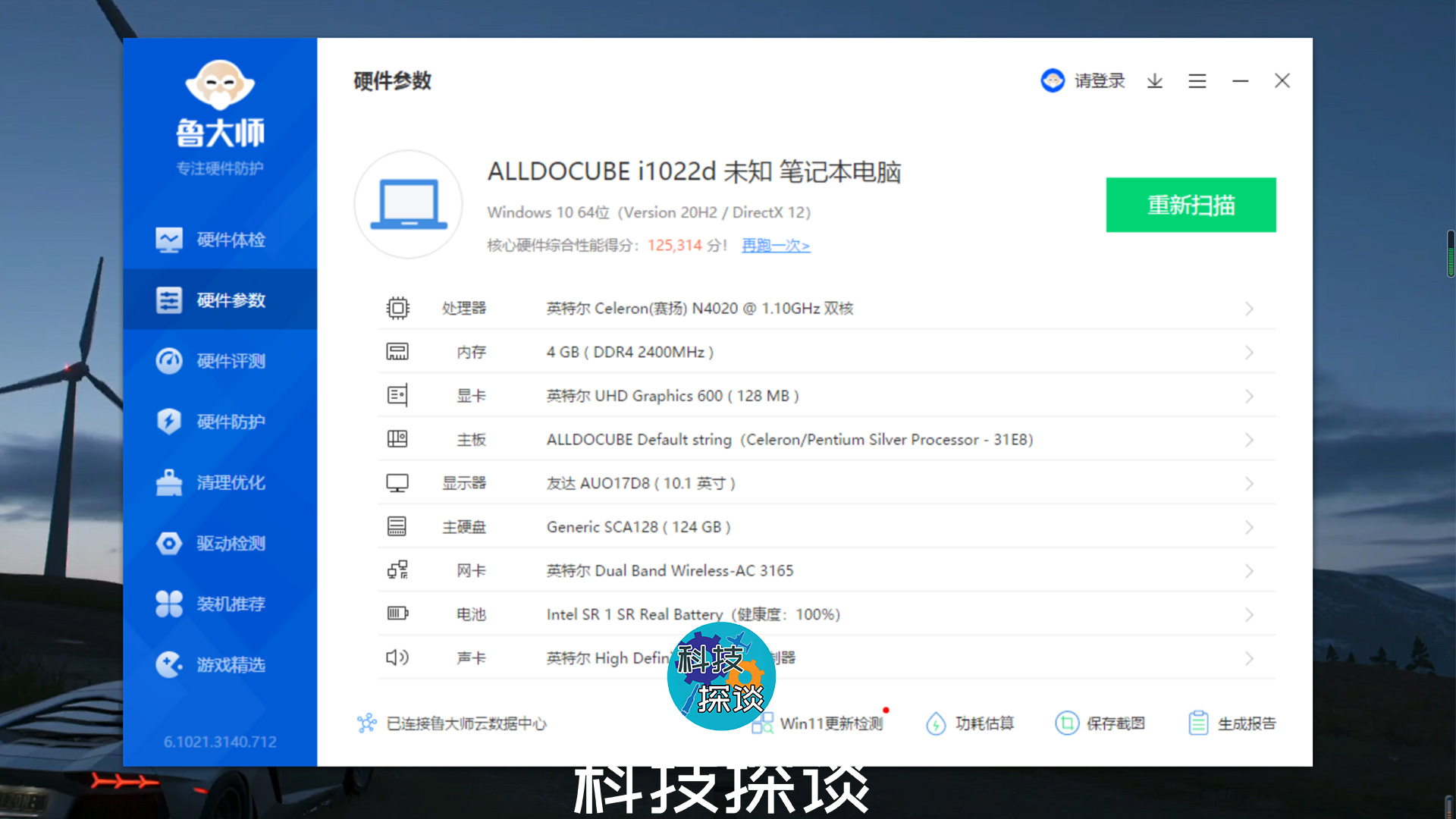Viewport: 1456px width, 819px height.
Task: Open 功耗估算 label
Action: tap(984, 723)
